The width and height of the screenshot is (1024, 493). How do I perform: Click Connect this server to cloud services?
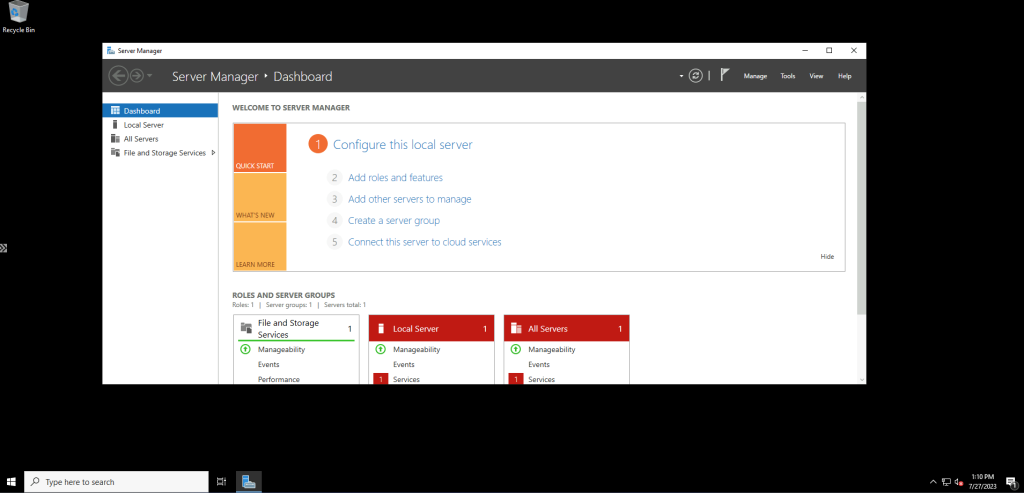tap(424, 242)
